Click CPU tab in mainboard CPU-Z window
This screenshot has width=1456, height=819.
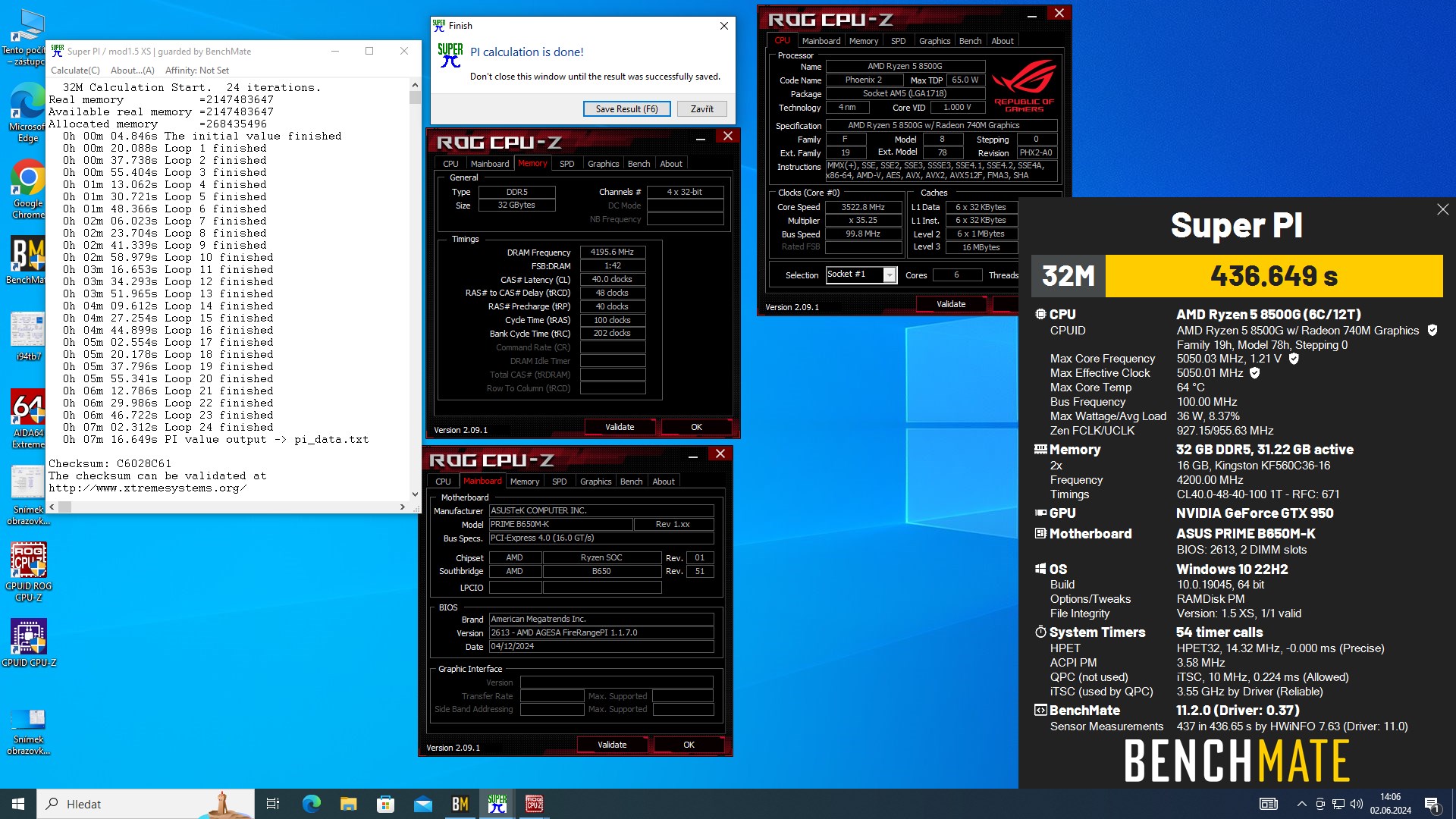[x=443, y=482]
